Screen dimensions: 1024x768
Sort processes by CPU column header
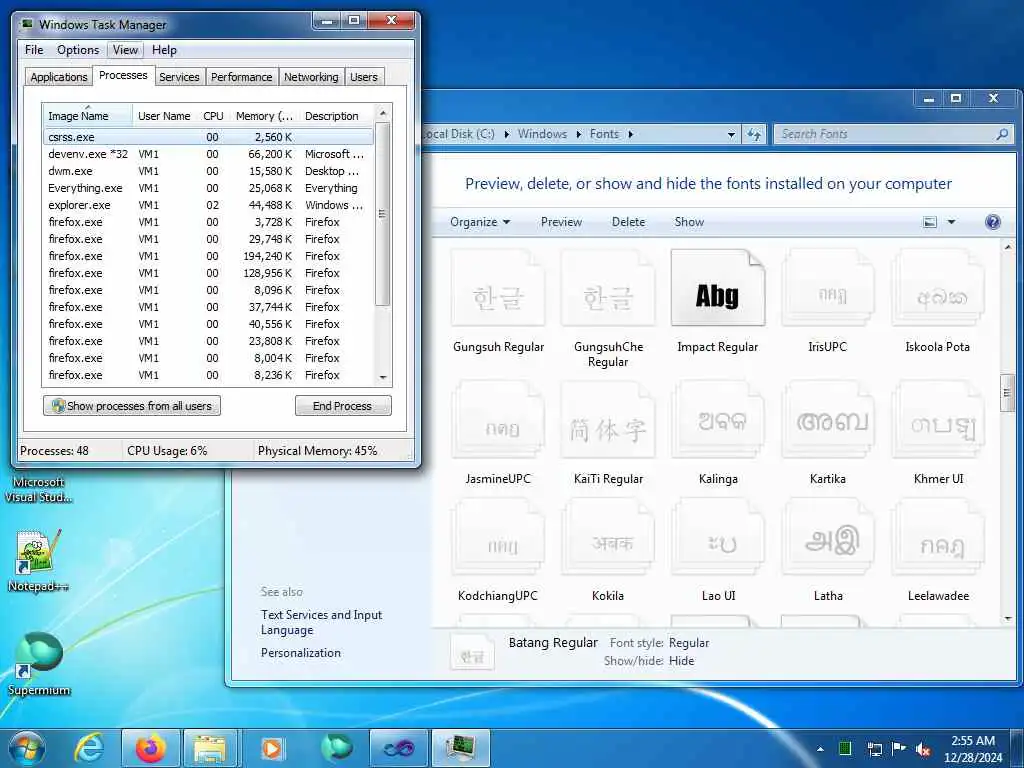pos(213,116)
